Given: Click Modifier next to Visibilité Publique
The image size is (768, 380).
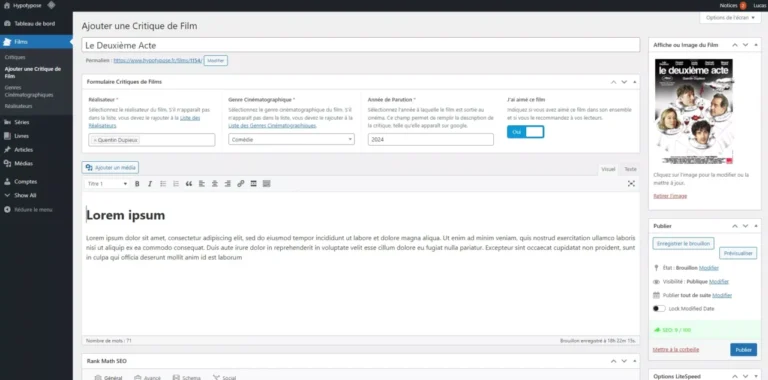Looking at the screenshot, I should coord(719,282).
